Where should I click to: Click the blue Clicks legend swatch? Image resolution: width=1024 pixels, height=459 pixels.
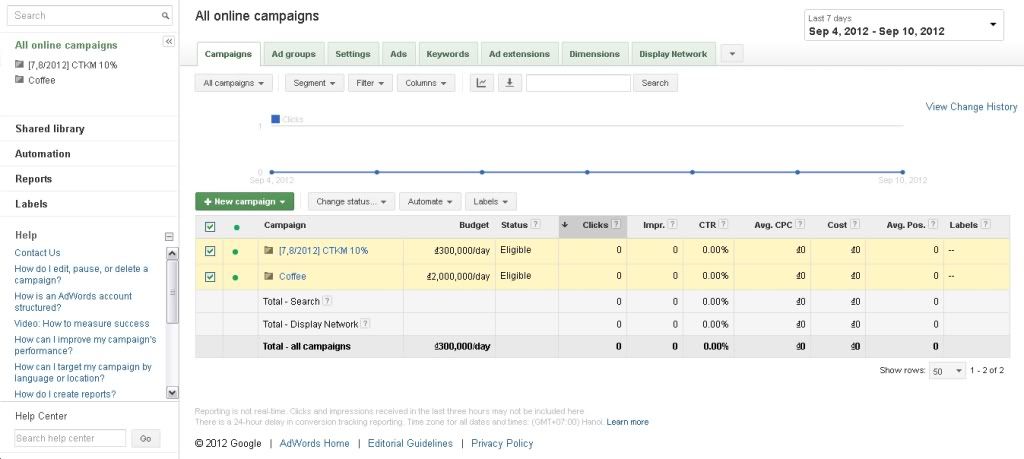[275, 119]
